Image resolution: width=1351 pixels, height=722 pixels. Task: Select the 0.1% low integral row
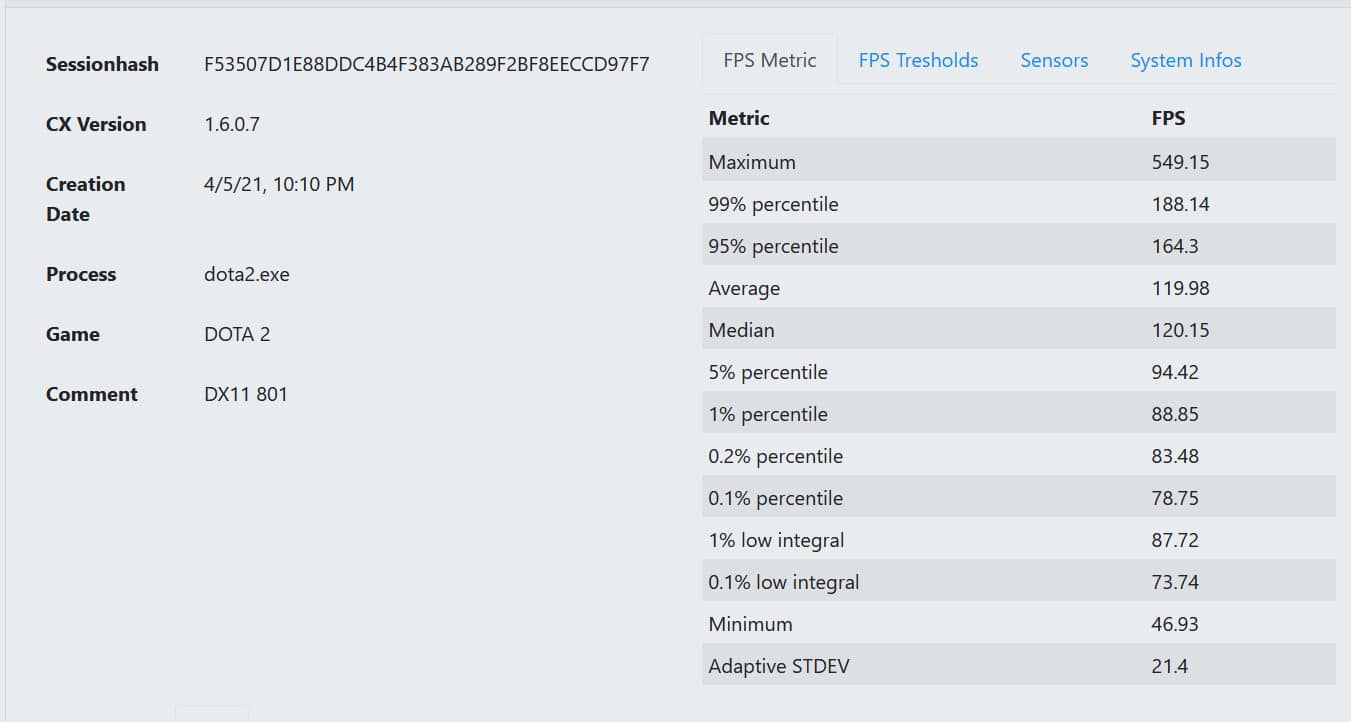pyautogui.click(x=1019, y=582)
